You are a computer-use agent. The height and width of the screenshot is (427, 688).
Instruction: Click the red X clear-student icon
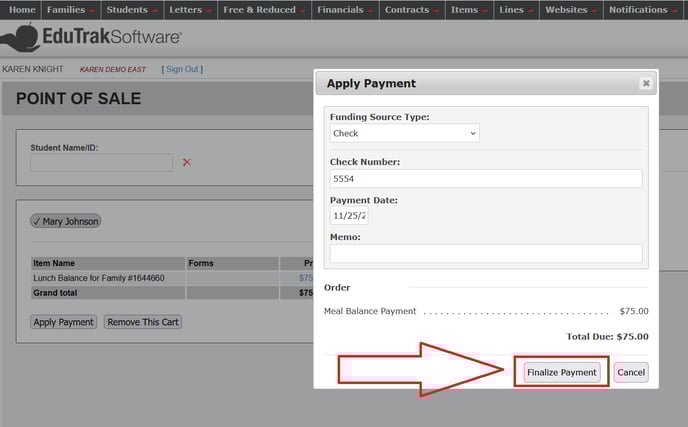click(x=187, y=162)
